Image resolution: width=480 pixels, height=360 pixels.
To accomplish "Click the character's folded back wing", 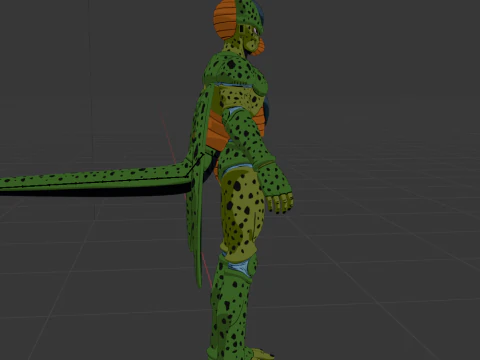I will (198, 187).
